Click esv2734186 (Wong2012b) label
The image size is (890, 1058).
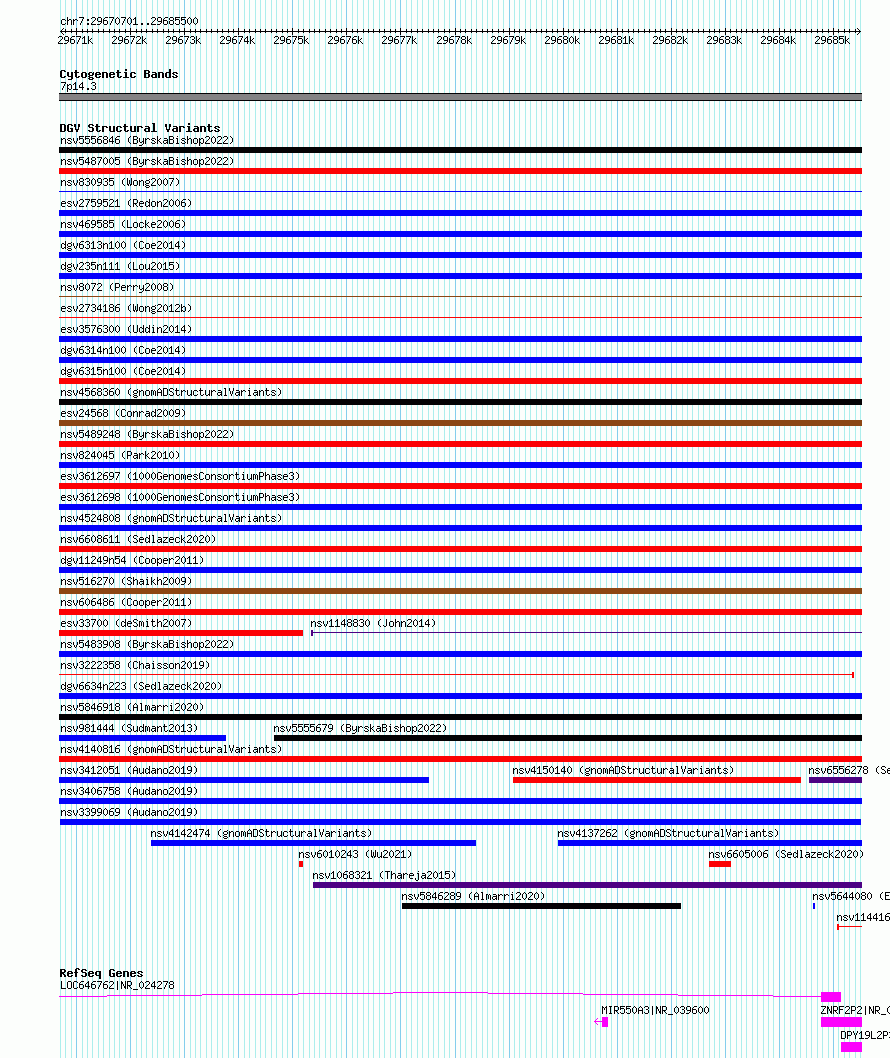(x=126, y=308)
